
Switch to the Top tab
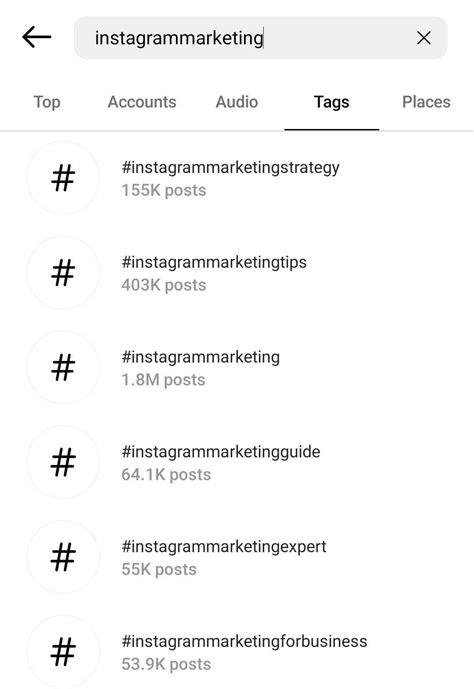47,102
